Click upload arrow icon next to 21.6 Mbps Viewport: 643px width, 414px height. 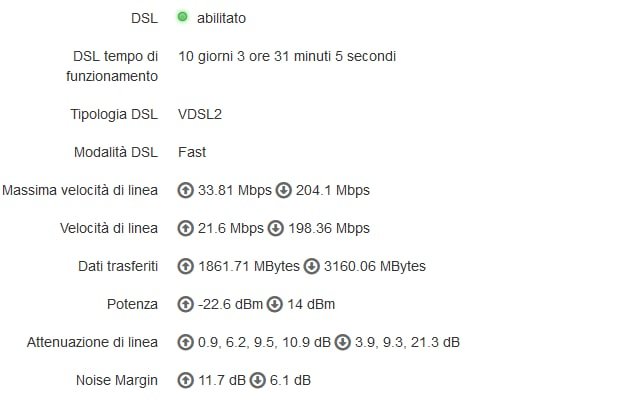[x=185, y=228]
